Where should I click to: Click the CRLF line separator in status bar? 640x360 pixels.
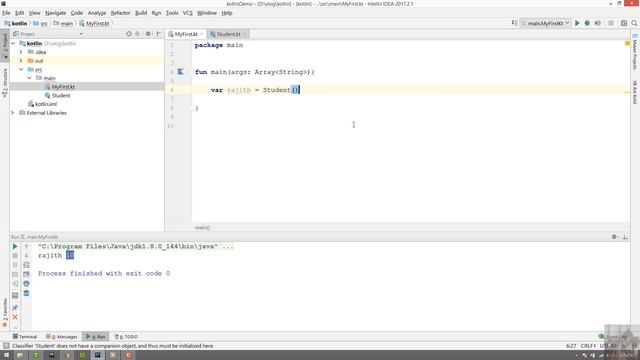point(588,346)
